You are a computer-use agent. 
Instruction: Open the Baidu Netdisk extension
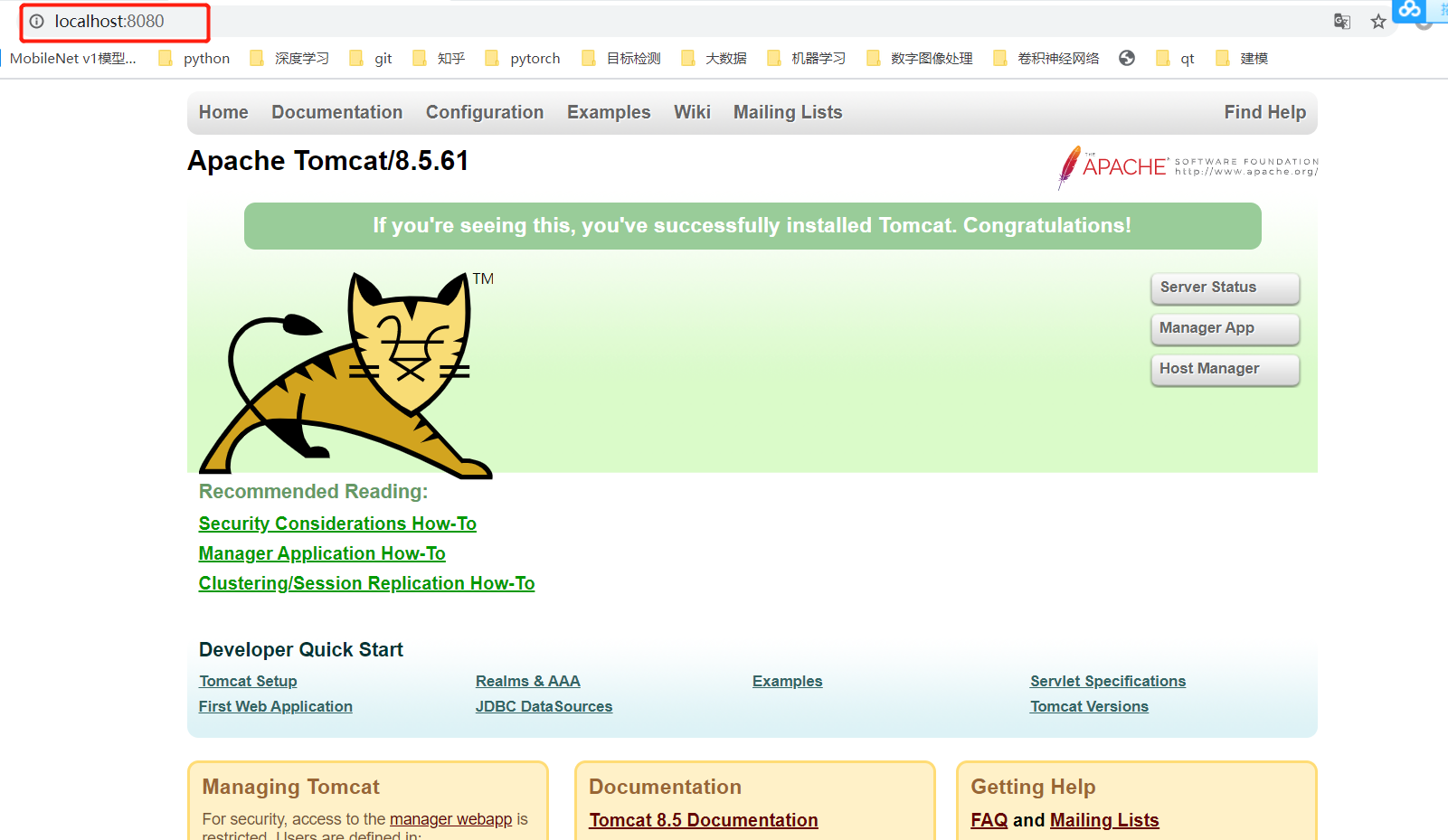point(1409,12)
